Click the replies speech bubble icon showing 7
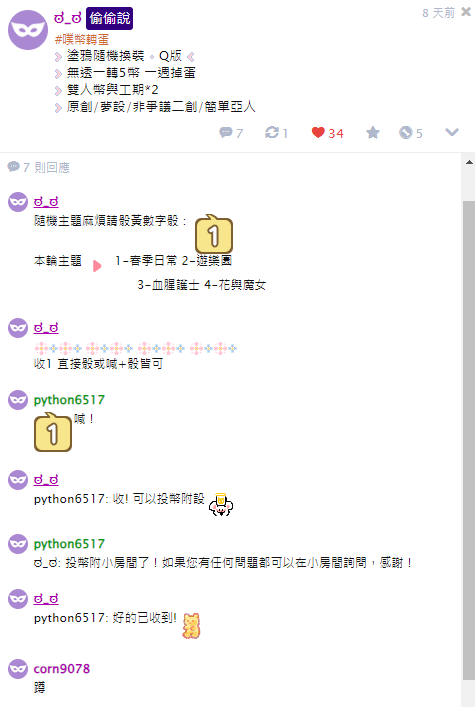This screenshot has width=475, height=707. click(x=226, y=133)
